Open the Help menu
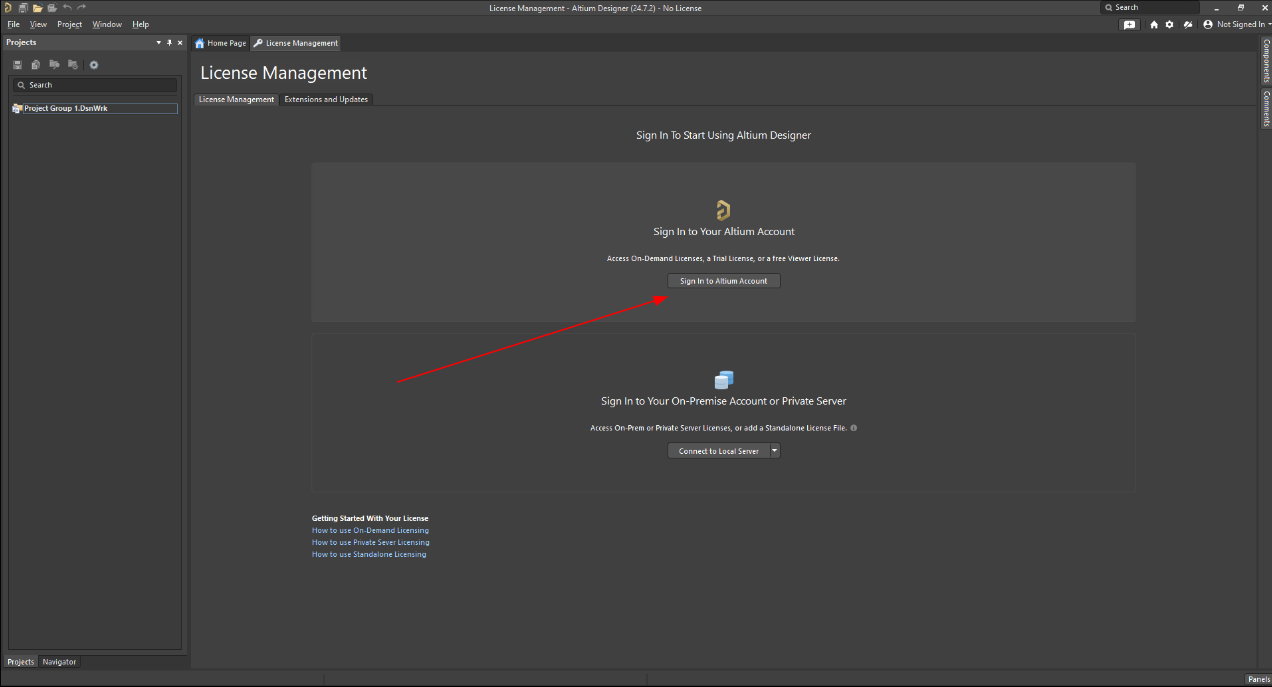The width and height of the screenshot is (1272, 687). click(141, 25)
